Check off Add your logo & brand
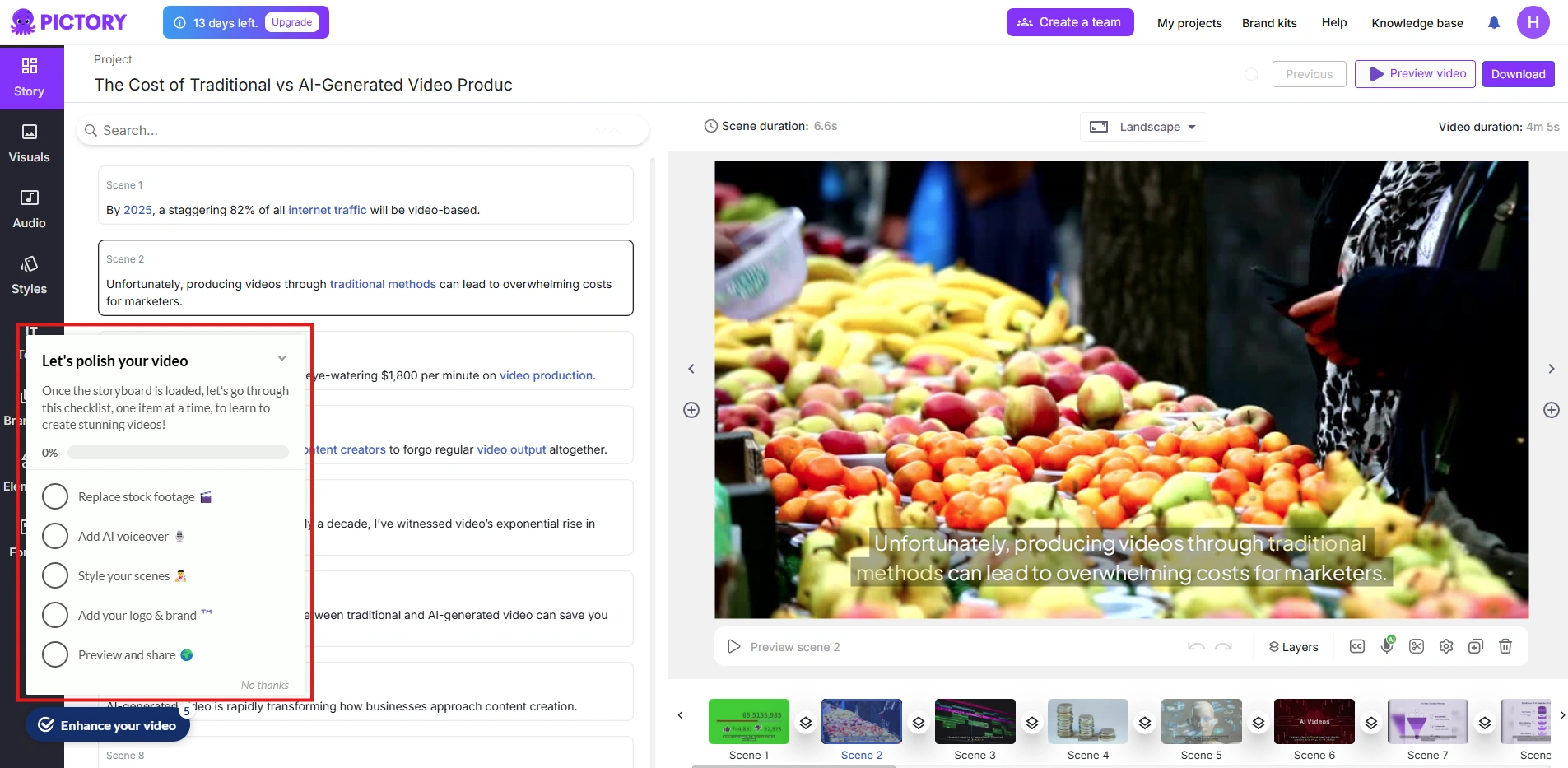Screen dimensions: 1568x768 55,615
